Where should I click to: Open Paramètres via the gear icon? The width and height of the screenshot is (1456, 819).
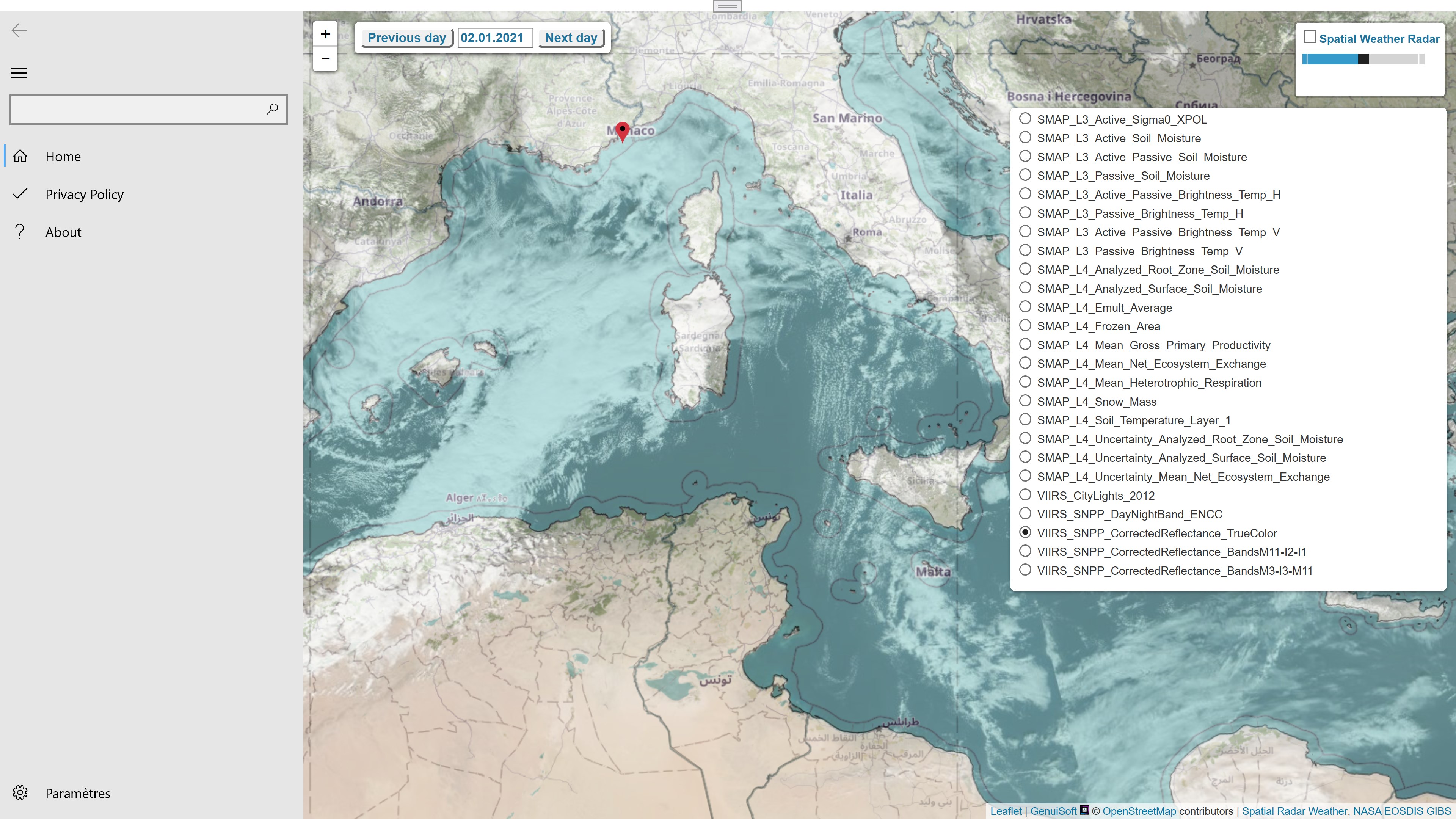click(20, 792)
